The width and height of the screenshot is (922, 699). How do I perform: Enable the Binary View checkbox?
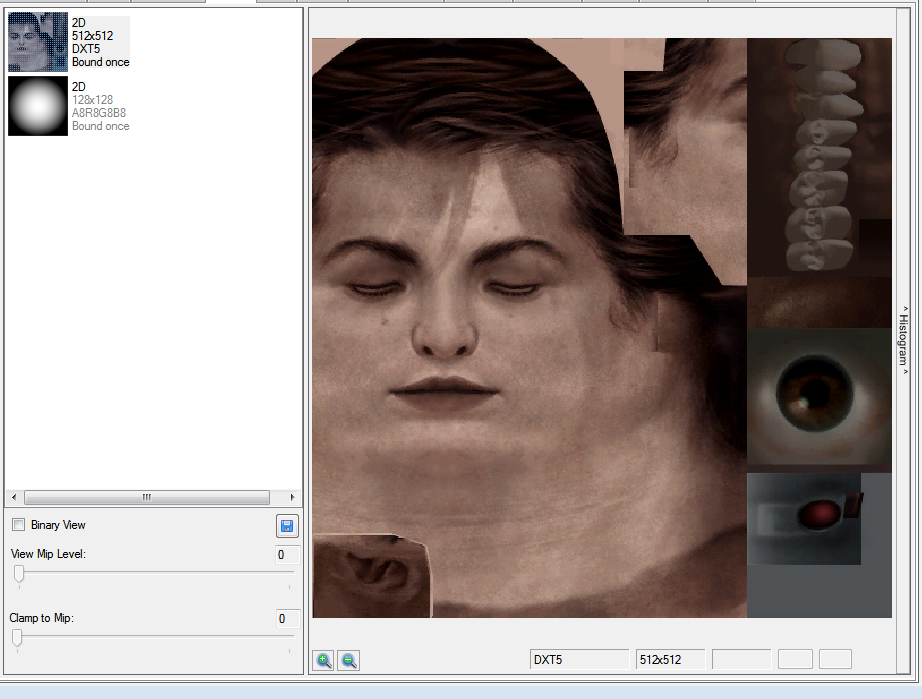[19, 525]
